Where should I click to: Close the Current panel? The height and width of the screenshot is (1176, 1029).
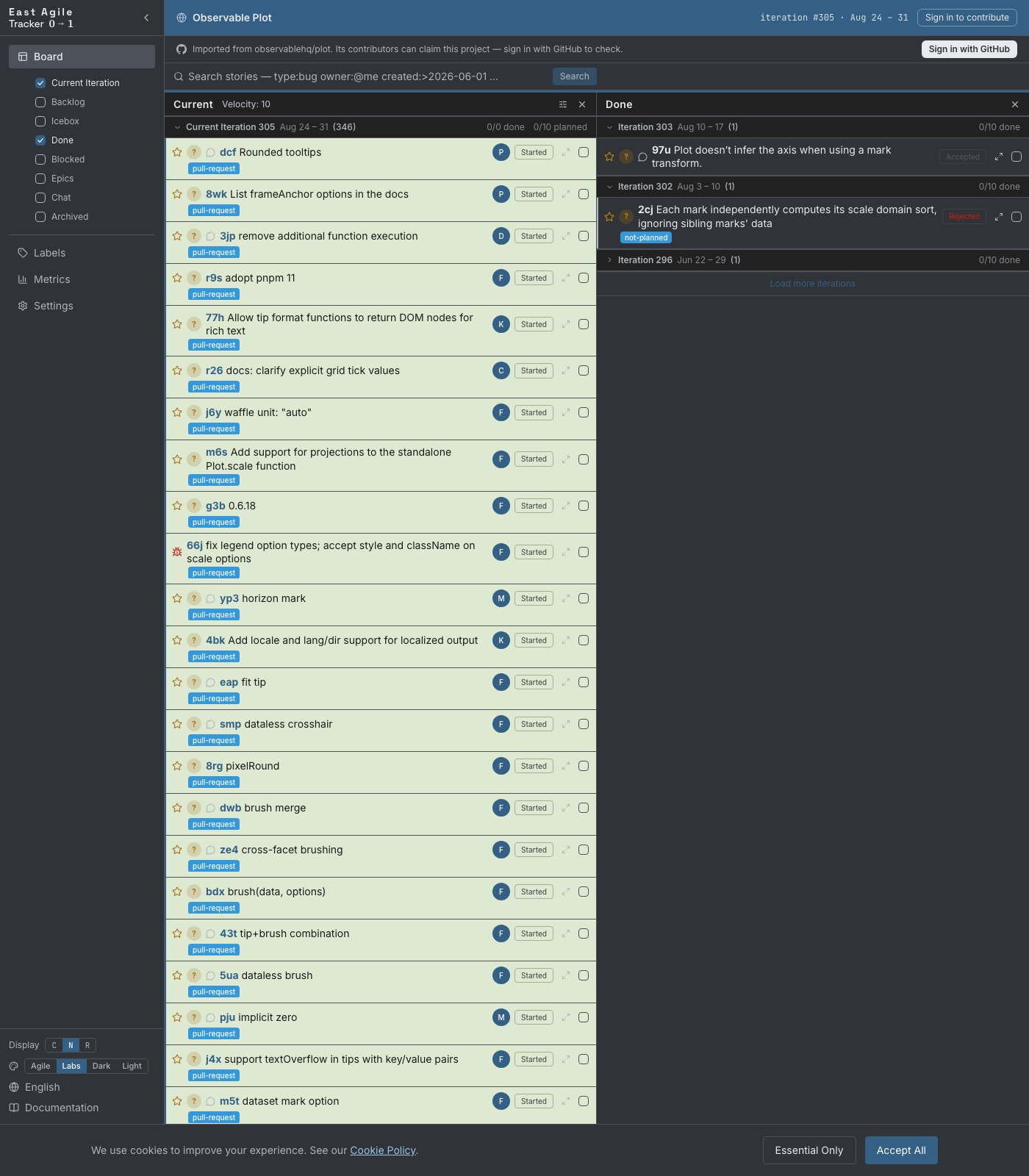582,104
